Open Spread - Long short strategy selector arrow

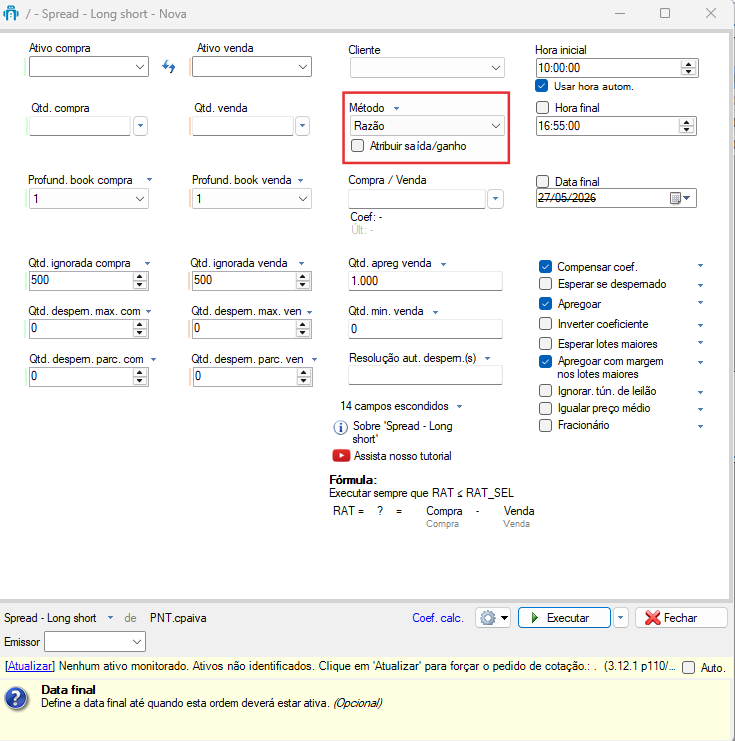(x=110, y=618)
